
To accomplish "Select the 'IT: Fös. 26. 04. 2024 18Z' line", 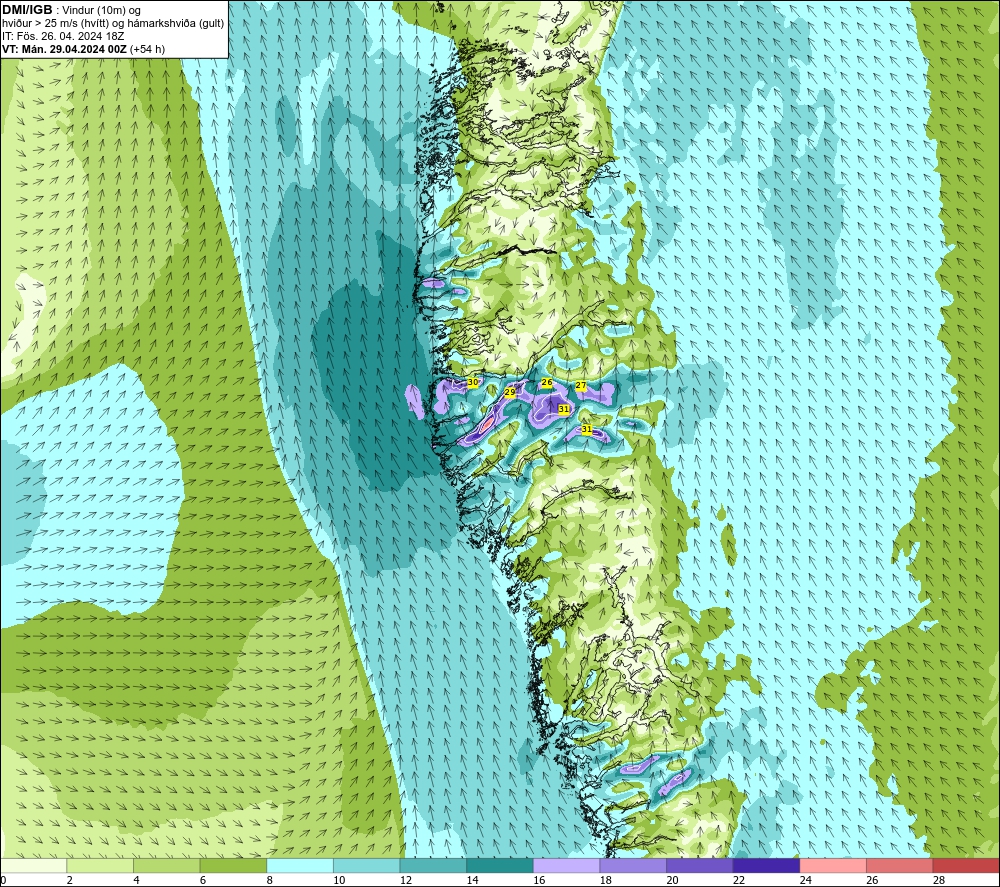I will [63, 36].
